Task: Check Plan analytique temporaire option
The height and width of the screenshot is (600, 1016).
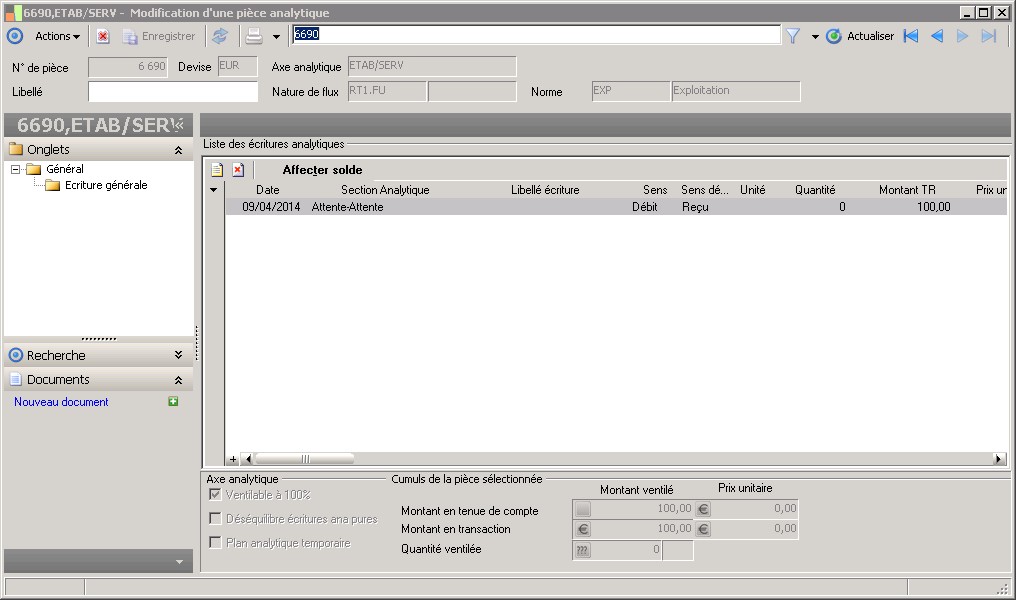Action: [215, 543]
